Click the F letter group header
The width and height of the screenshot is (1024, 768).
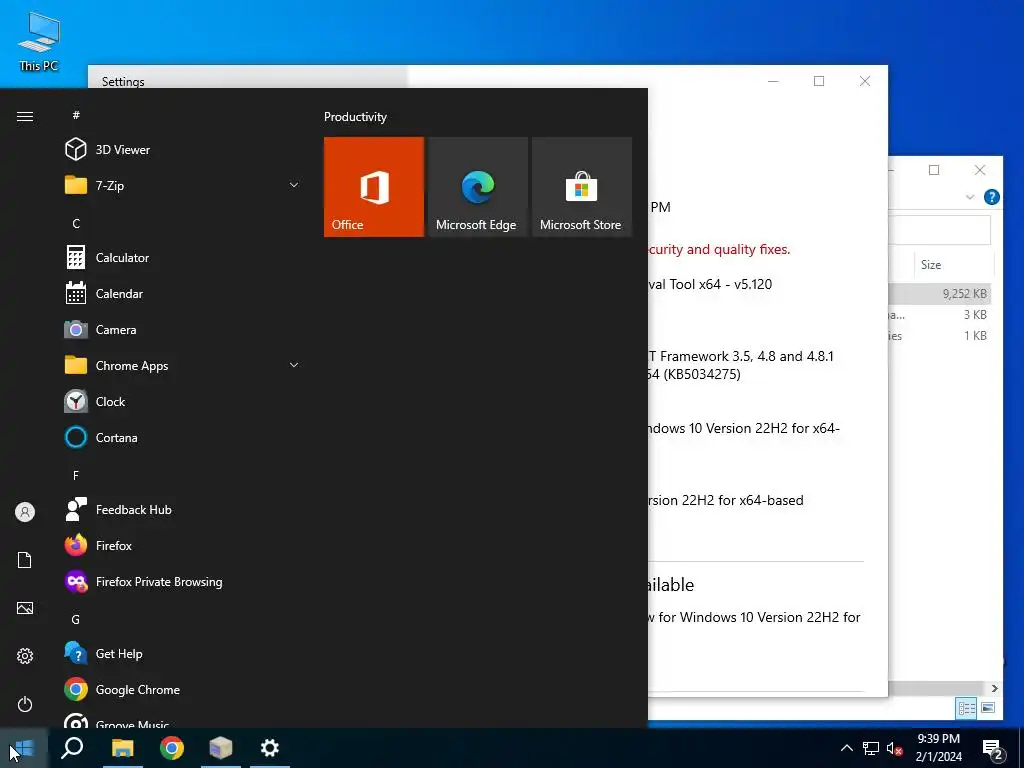pyautogui.click(x=76, y=475)
